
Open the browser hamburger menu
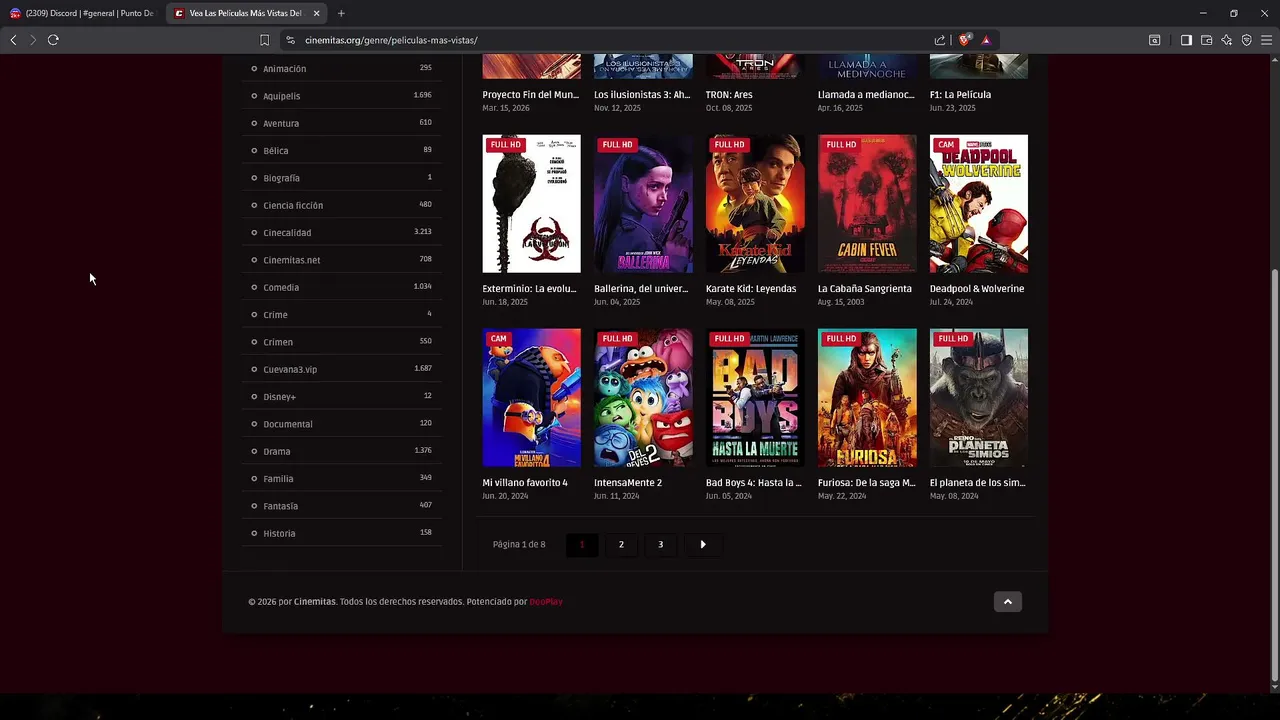coord(1267,40)
